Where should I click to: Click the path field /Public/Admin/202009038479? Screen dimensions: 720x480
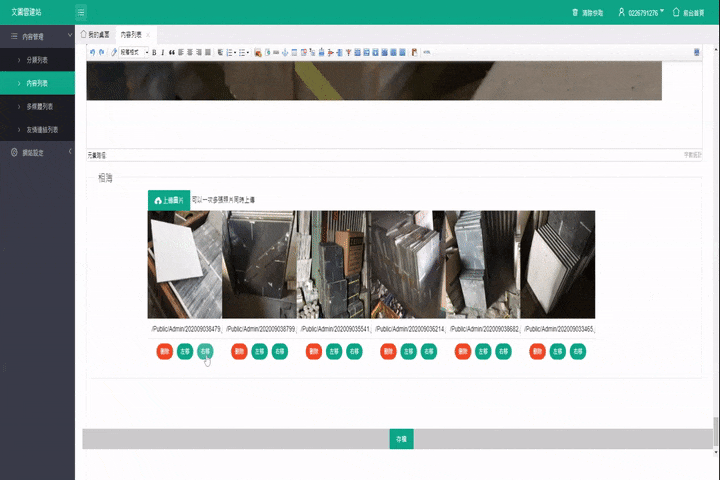click(186, 329)
